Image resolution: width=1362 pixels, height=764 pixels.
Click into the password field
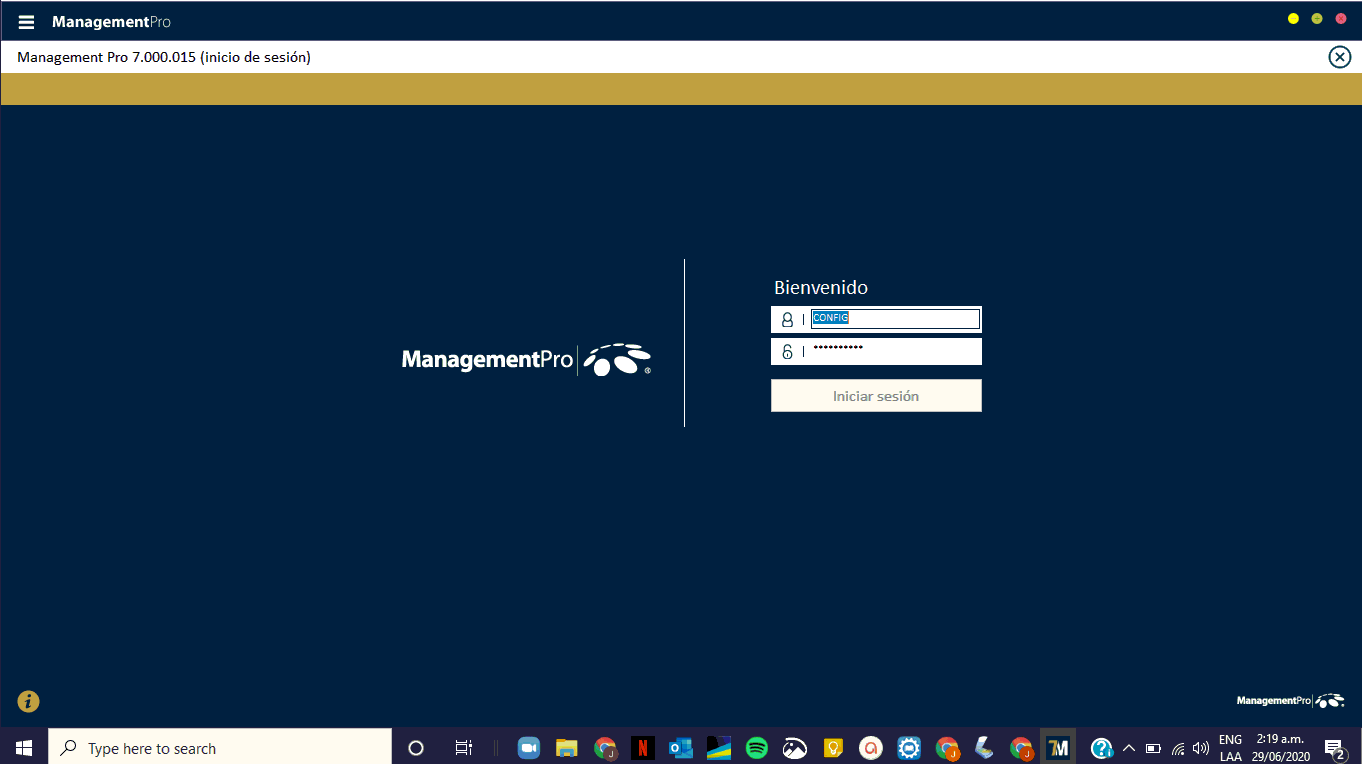894,351
